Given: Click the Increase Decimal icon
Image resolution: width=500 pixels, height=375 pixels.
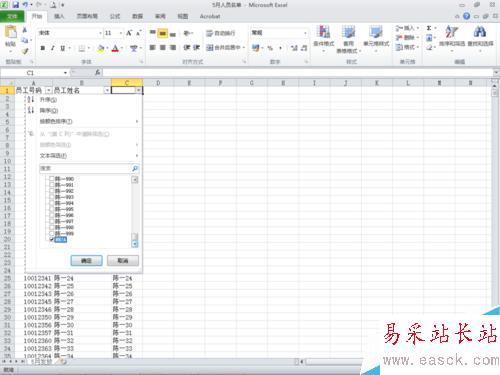Looking at the screenshot, I should [294, 48].
